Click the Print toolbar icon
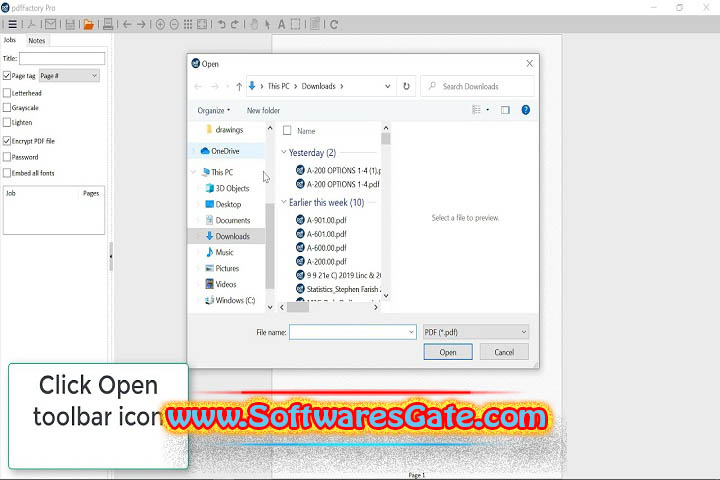 (x=108, y=24)
